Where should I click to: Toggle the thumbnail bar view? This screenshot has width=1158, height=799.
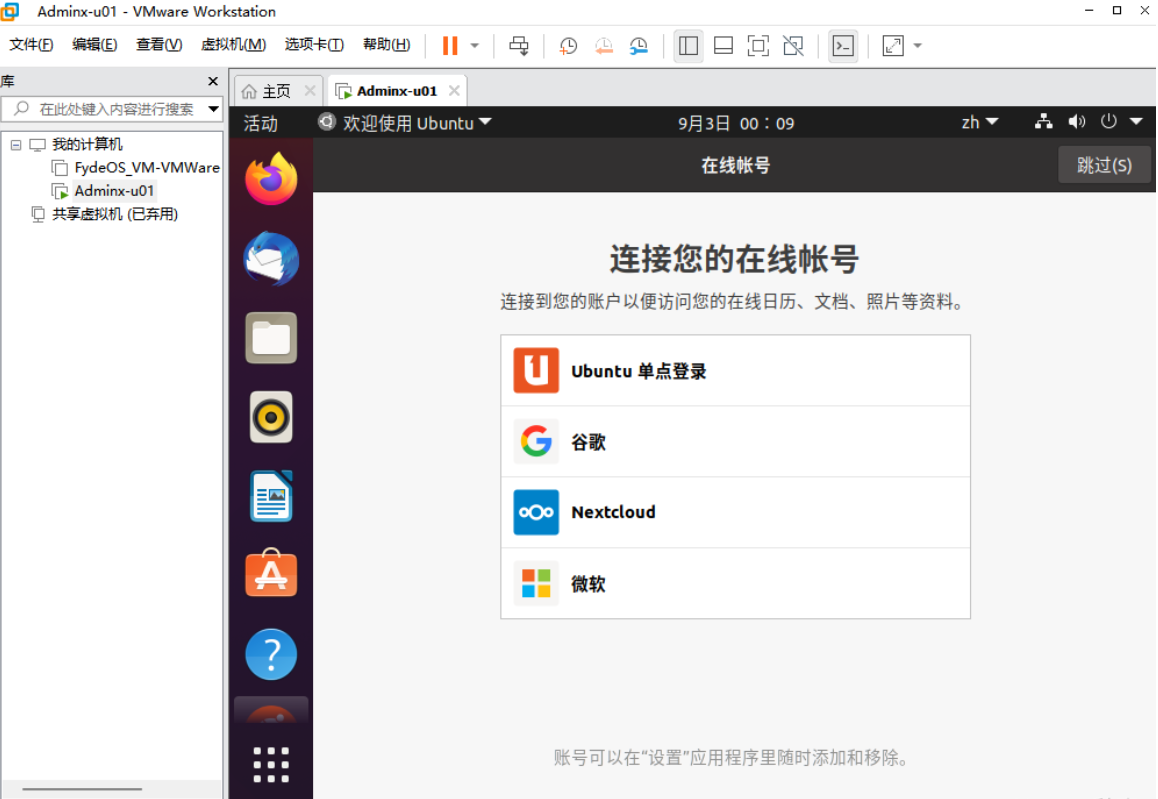(x=724, y=46)
